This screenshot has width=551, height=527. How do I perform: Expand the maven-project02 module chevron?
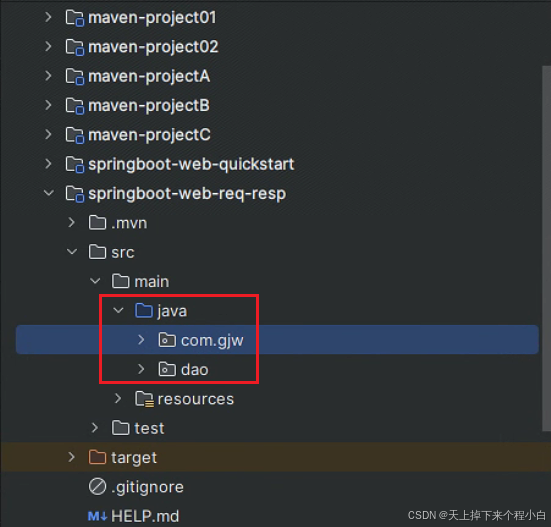pos(48,47)
